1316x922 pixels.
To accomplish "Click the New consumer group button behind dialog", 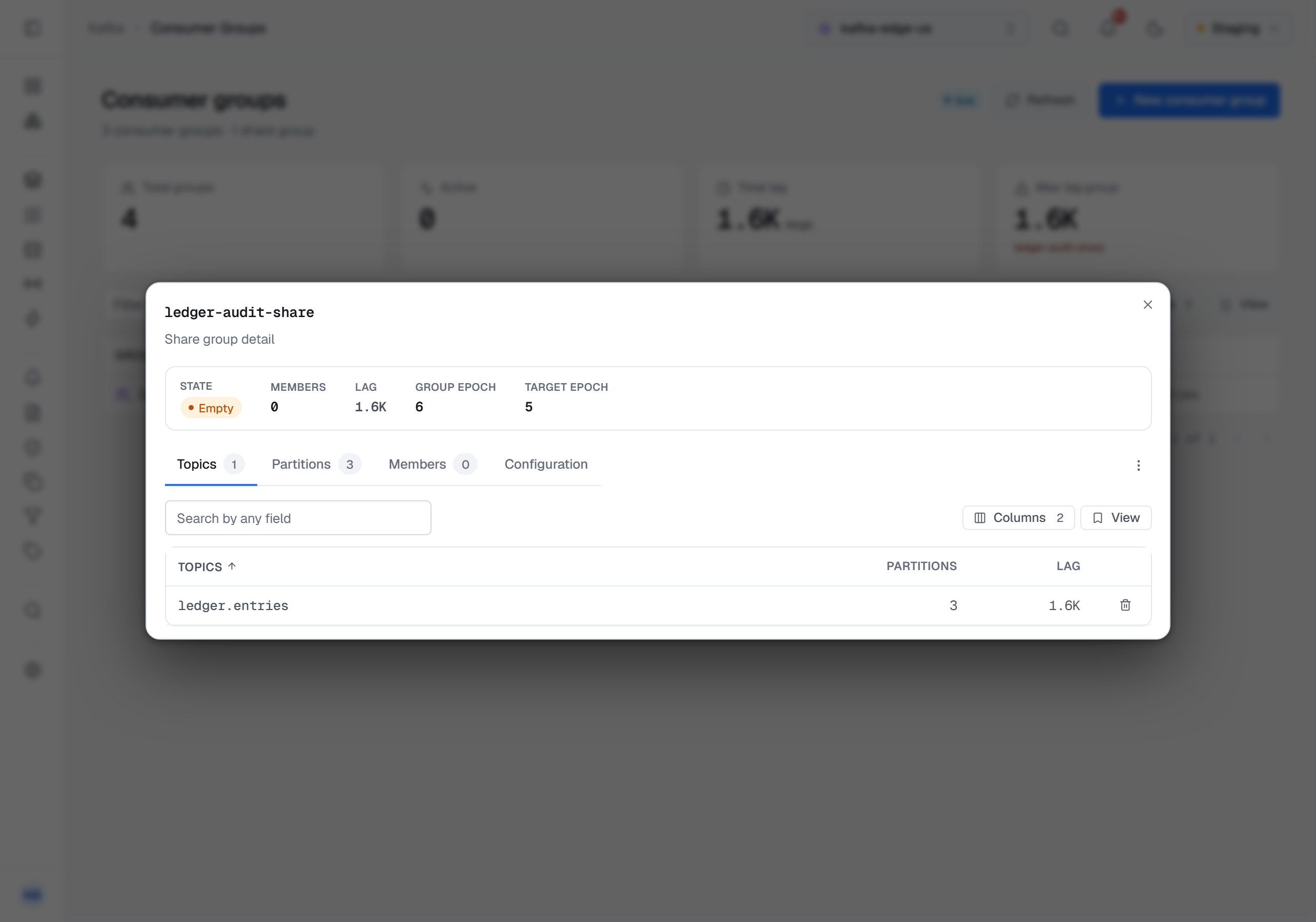I will [1189, 101].
